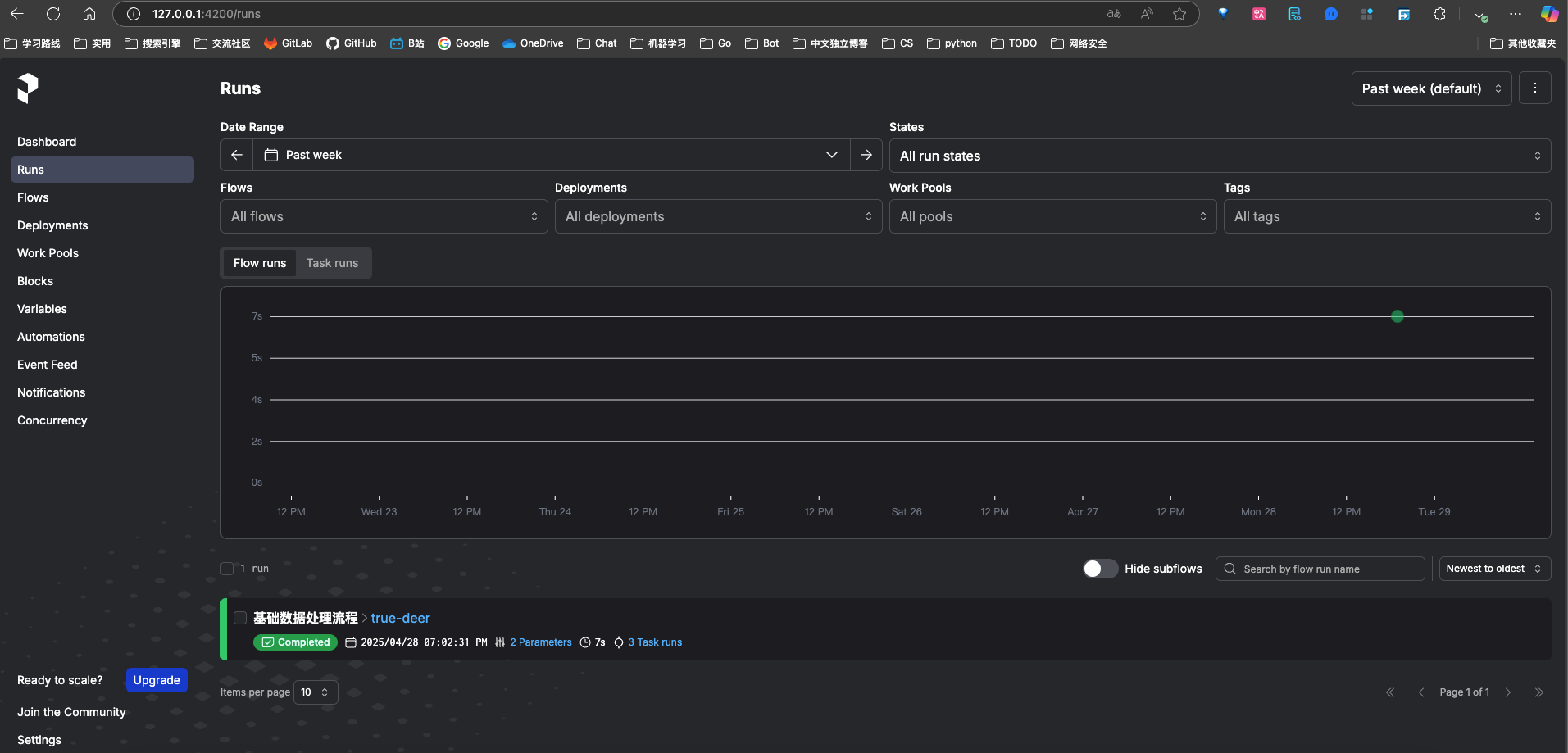Viewport: 1568px width, 753px height.
Task: Open Settings in sidebar
Action: 39,740
